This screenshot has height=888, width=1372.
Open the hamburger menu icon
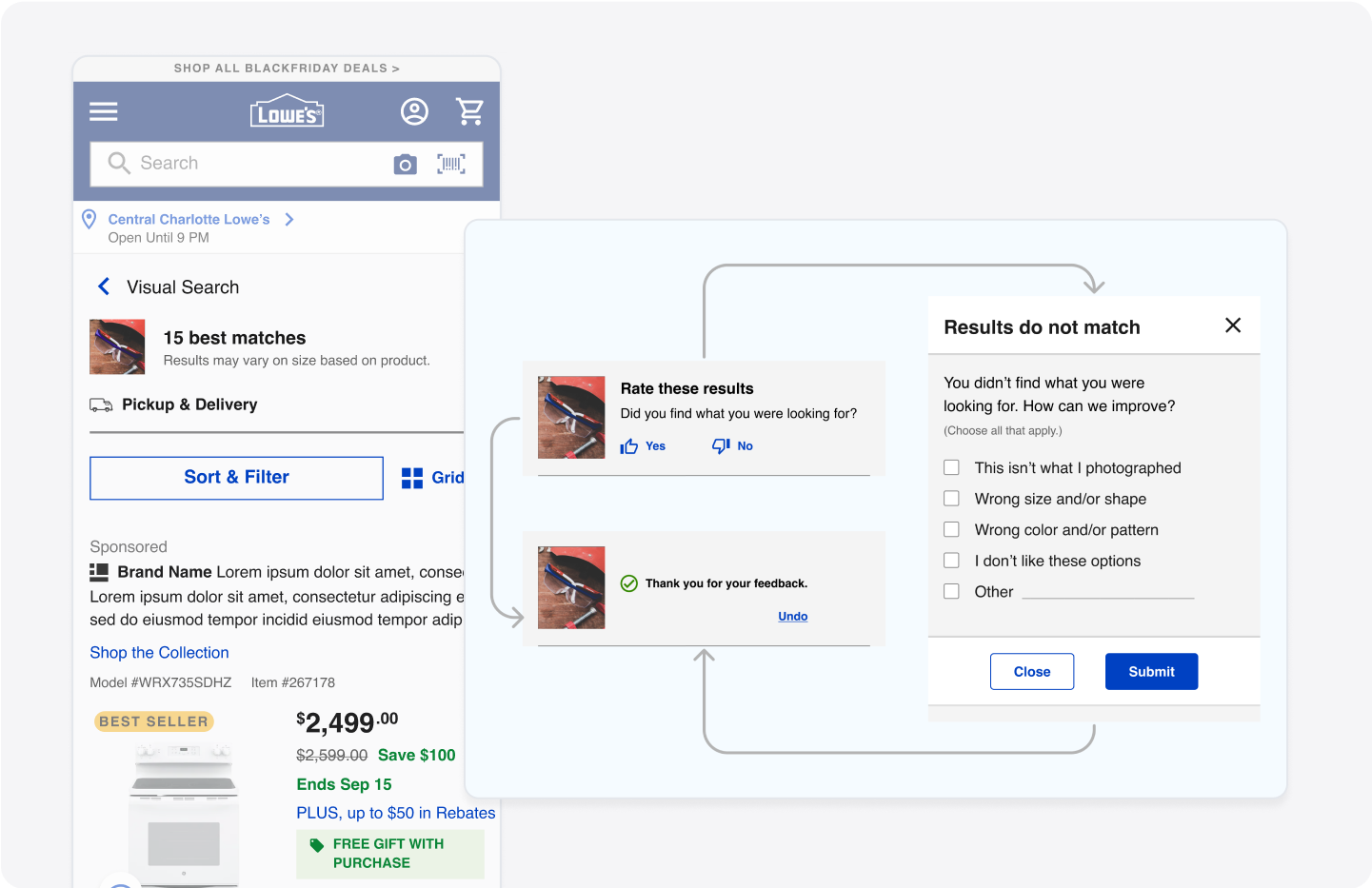[104, 112]
